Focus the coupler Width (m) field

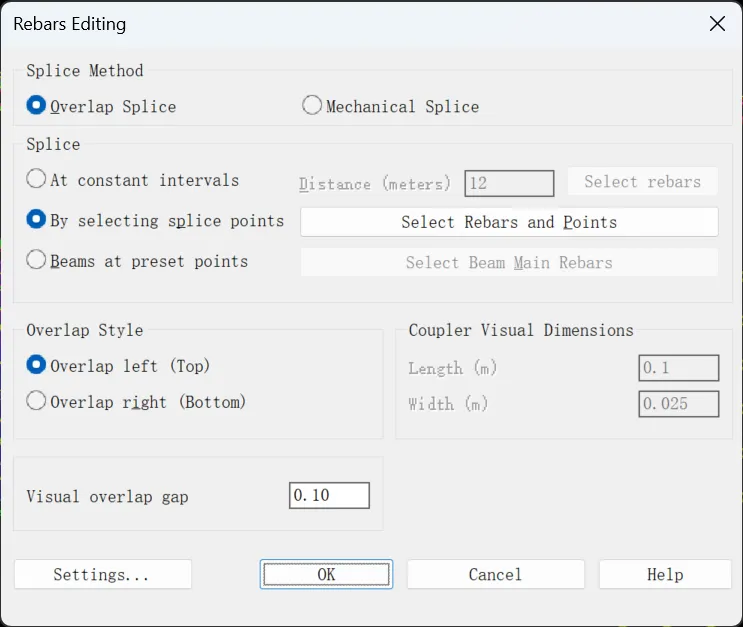(679, 403)
